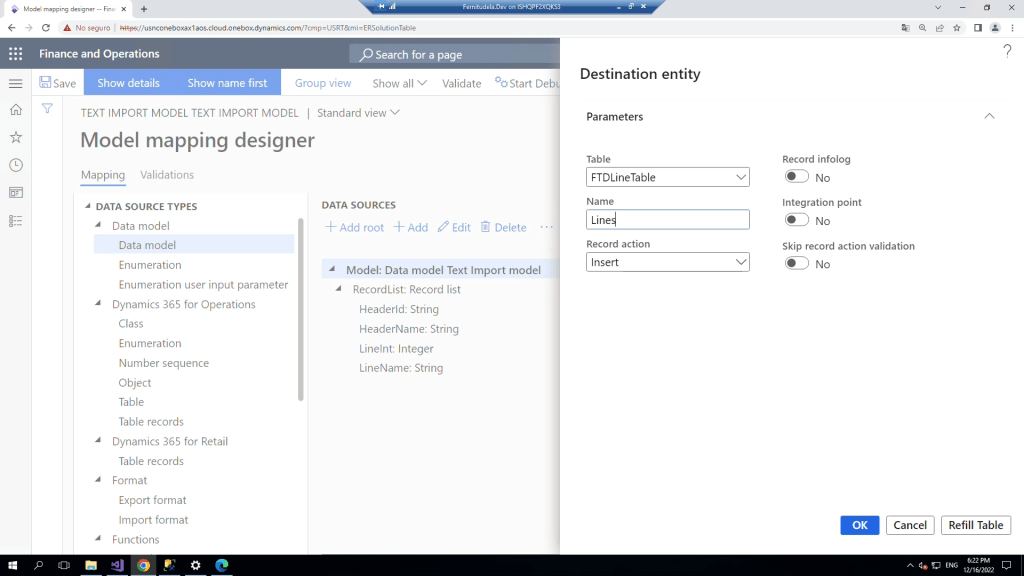
Task: Click Show name first in toolbar
Action: pos(227,83)
